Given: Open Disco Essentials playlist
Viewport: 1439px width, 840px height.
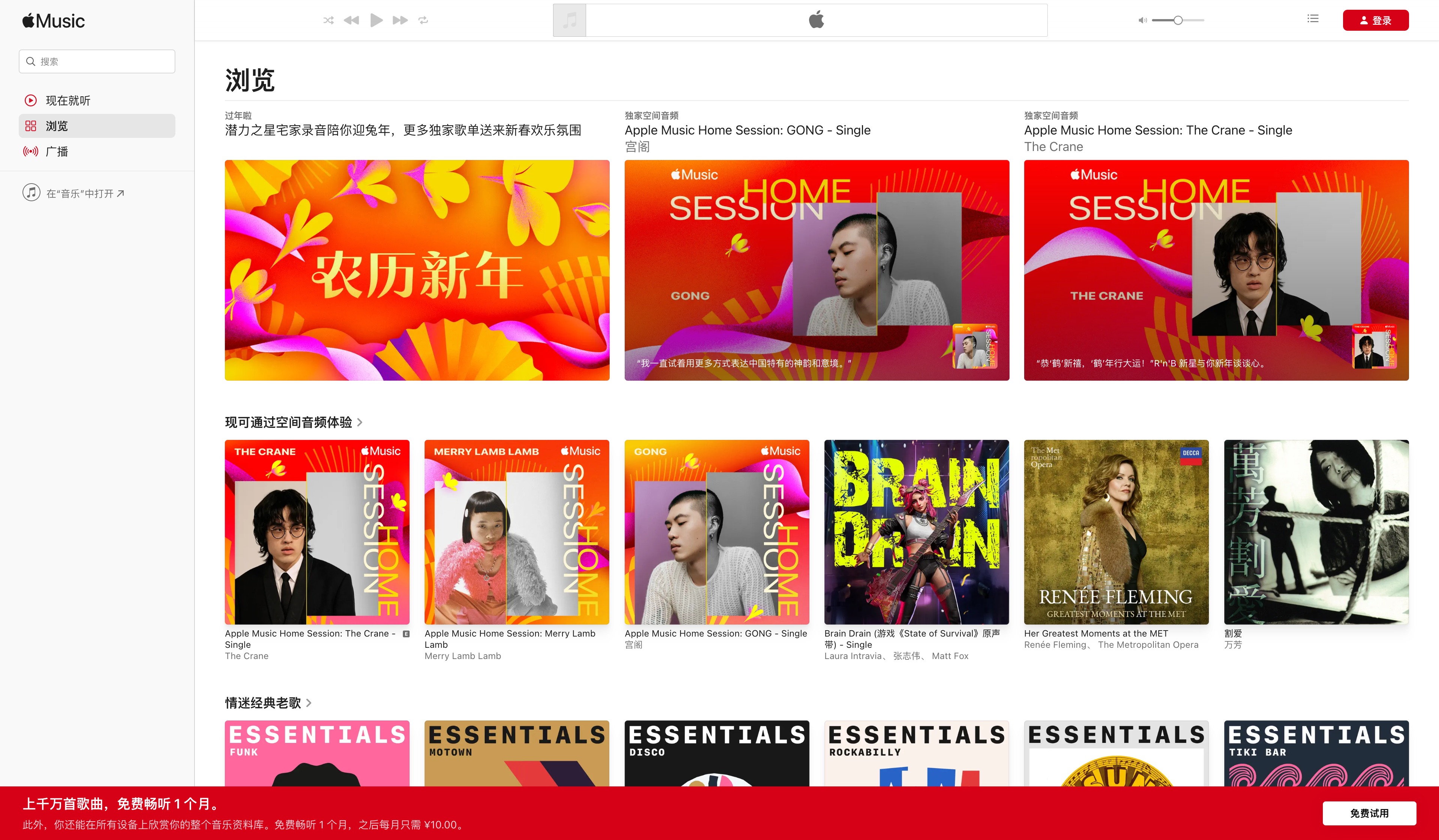Looking at the screenshot, I should (x=717, y=753).
